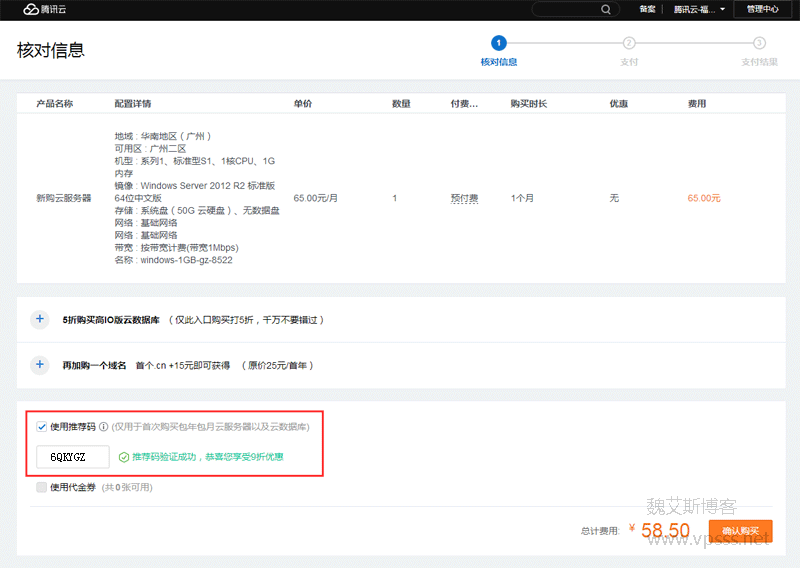800x568 pixels.
Task: Focus the referral code input field
Action: pyautogui.click(x=72, y=457)
